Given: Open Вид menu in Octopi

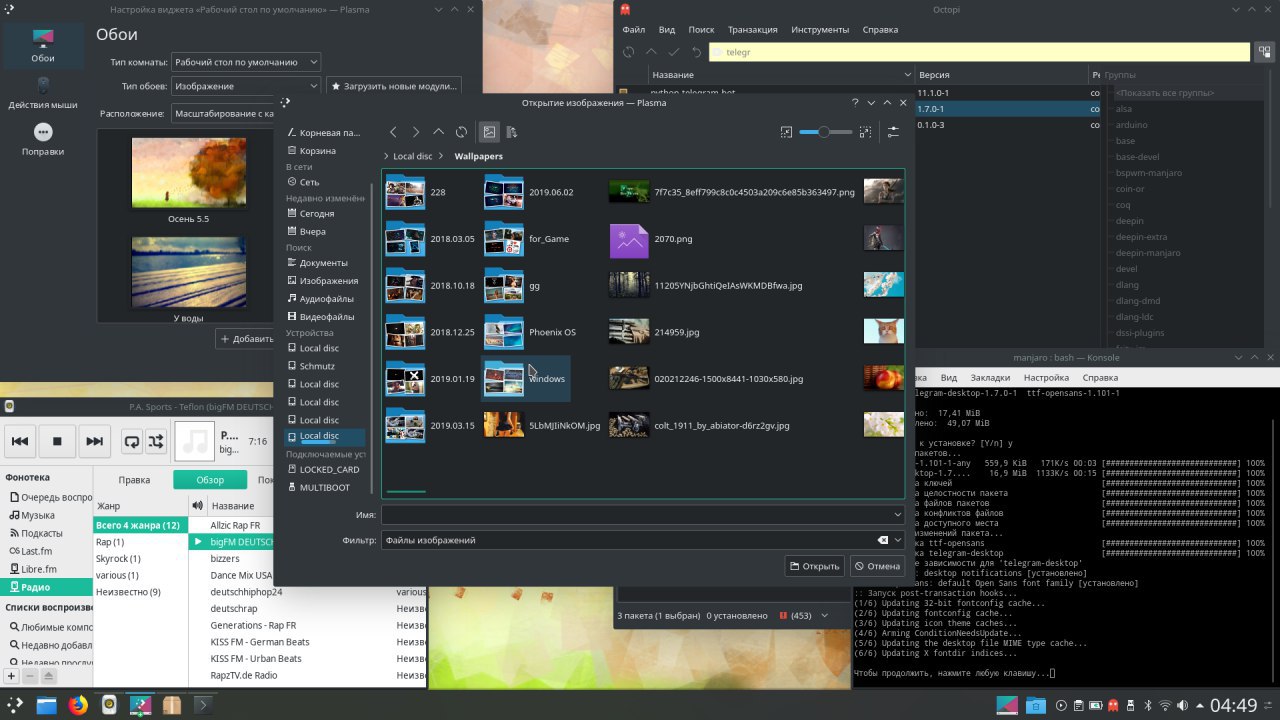Looking at the screenshot, I should (666, 30).
